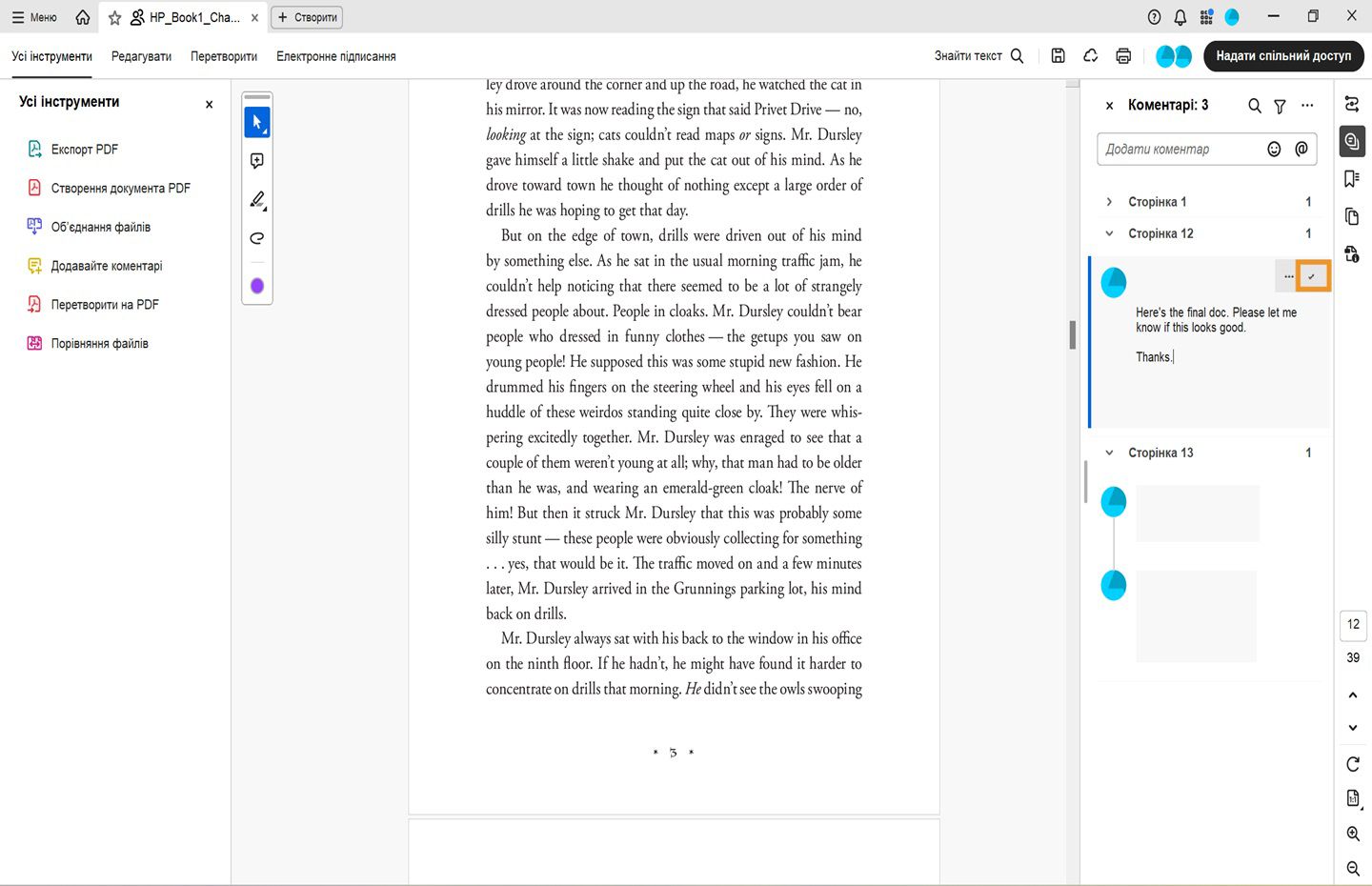This screenshot has height=886, width=1372.
Task: Select the freehand draw tool
Action: point(257,238)
